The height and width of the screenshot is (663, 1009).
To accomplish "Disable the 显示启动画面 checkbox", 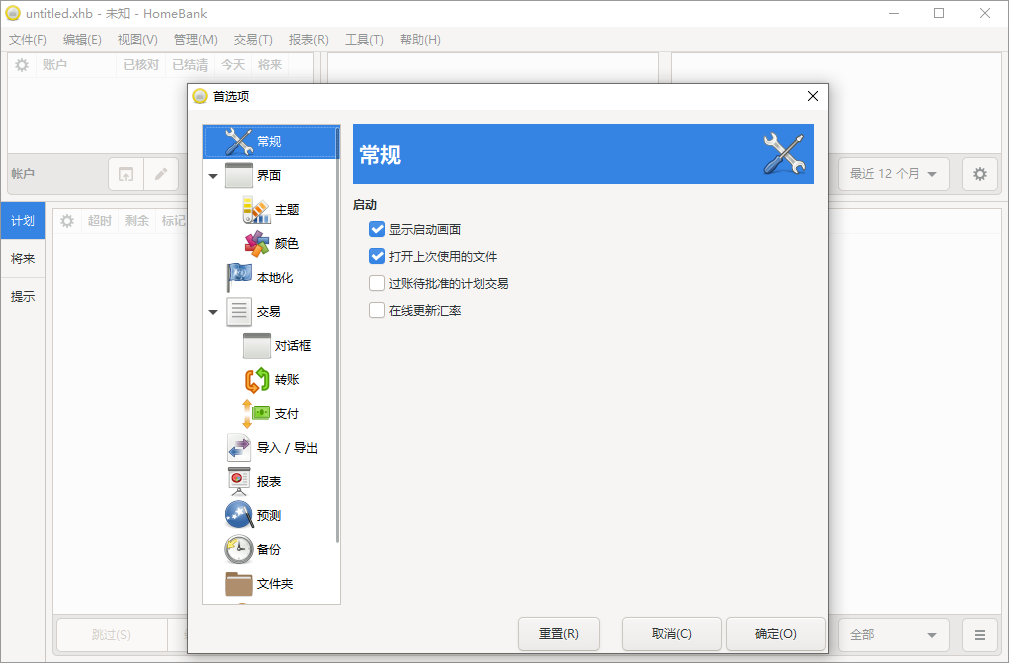I will tap(377, 228).
